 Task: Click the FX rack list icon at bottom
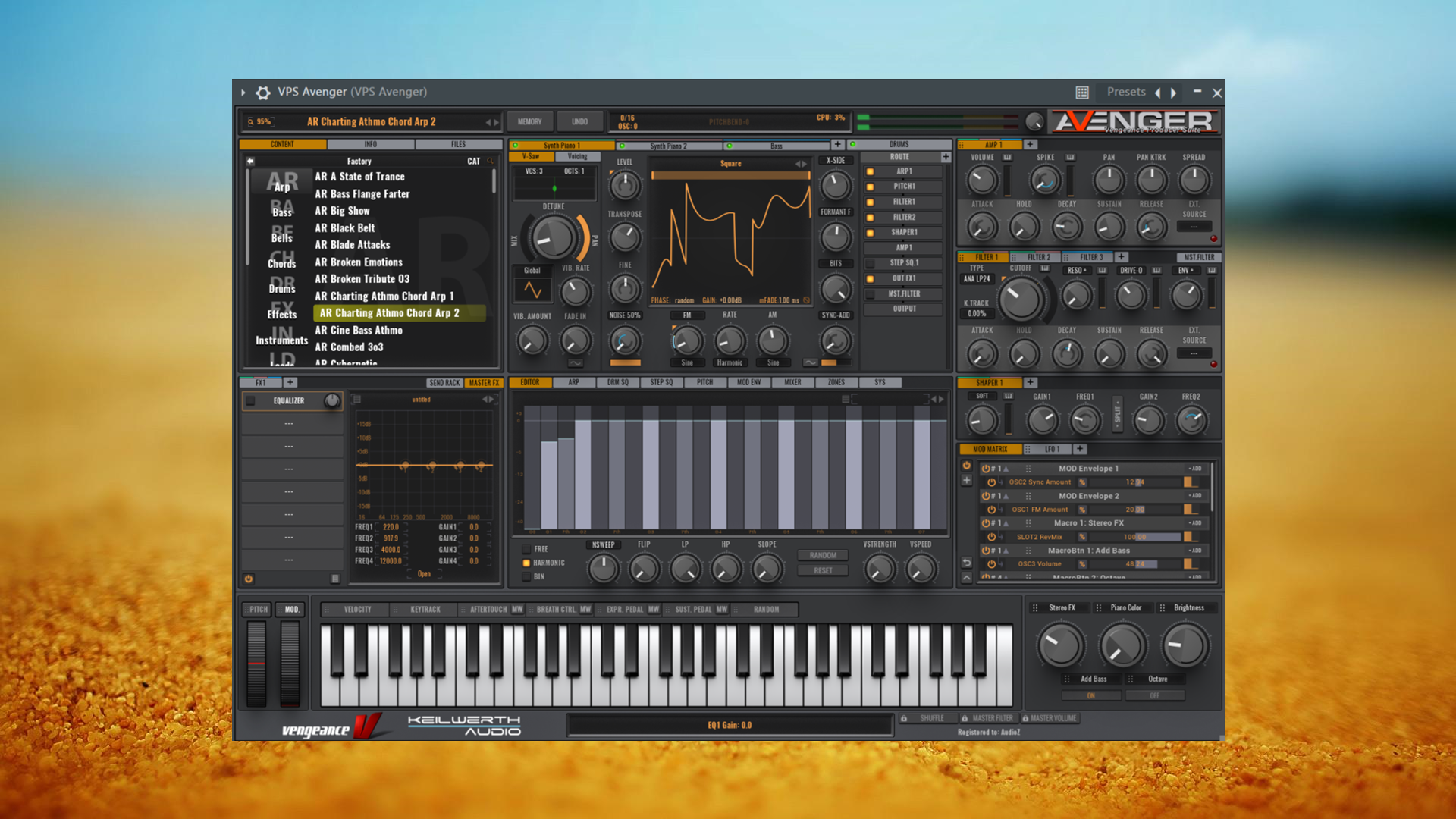335,579
